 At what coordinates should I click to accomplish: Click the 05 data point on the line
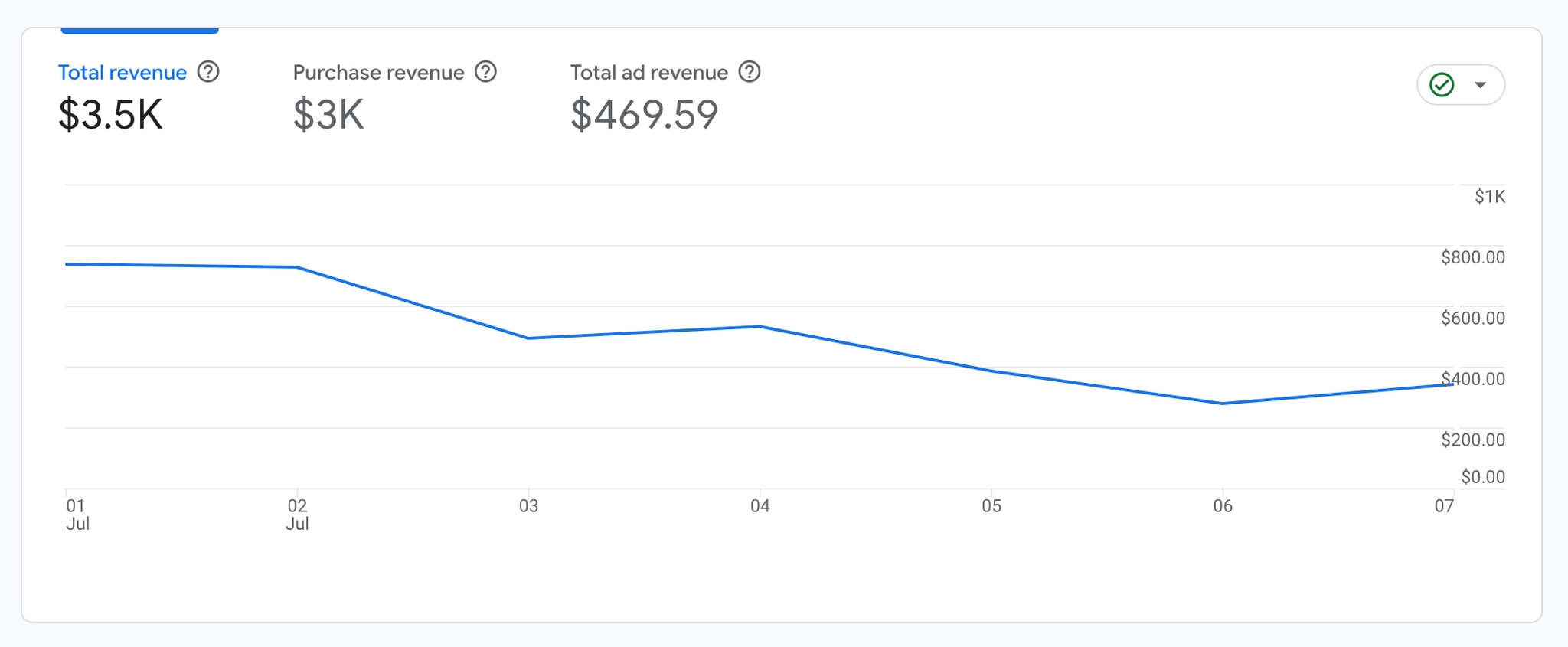point(991,371)
